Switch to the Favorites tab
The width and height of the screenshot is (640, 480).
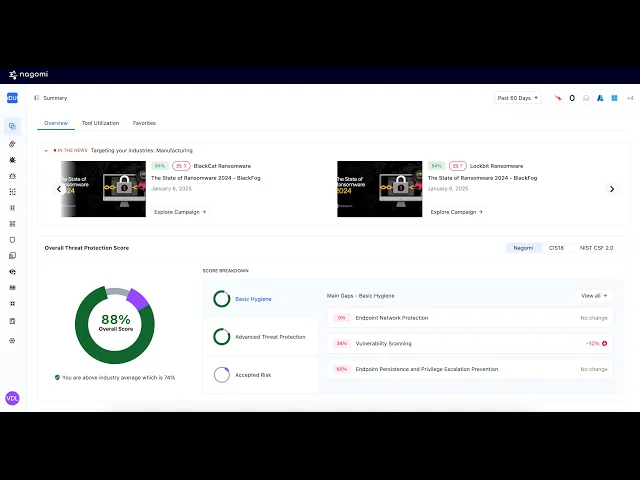coord(144,123)
